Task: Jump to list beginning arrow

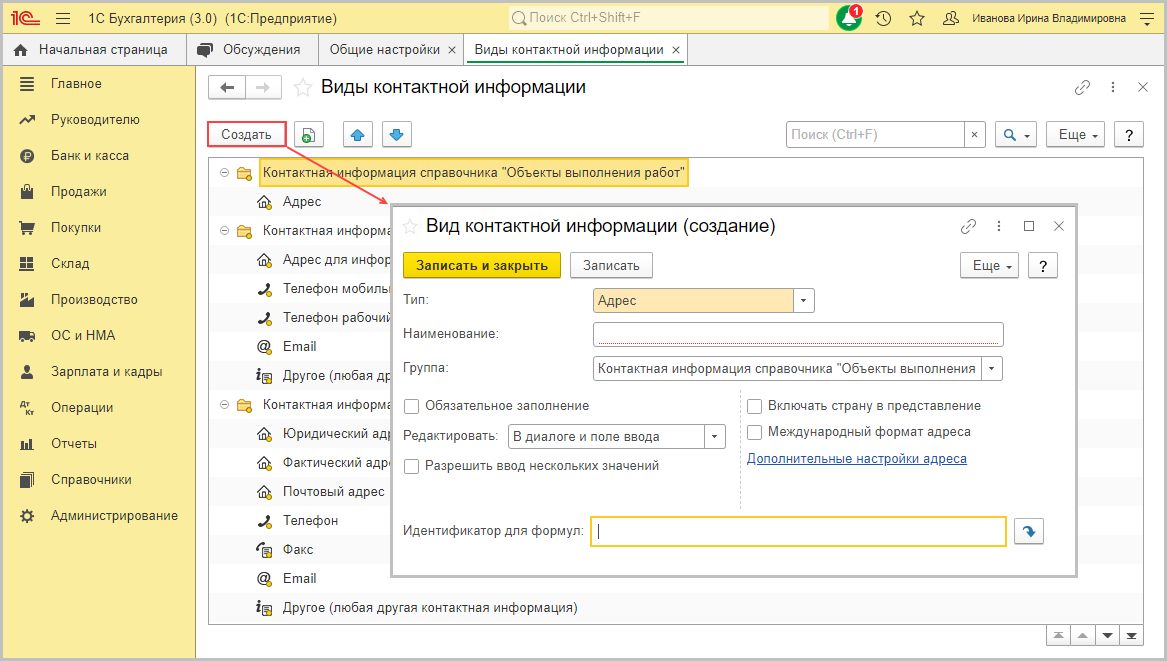Action: click(1058, 635)
